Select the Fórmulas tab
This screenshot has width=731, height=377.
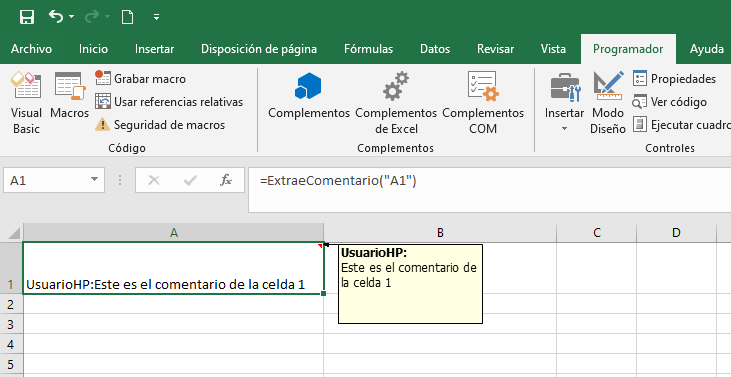(x=368, y=49)
